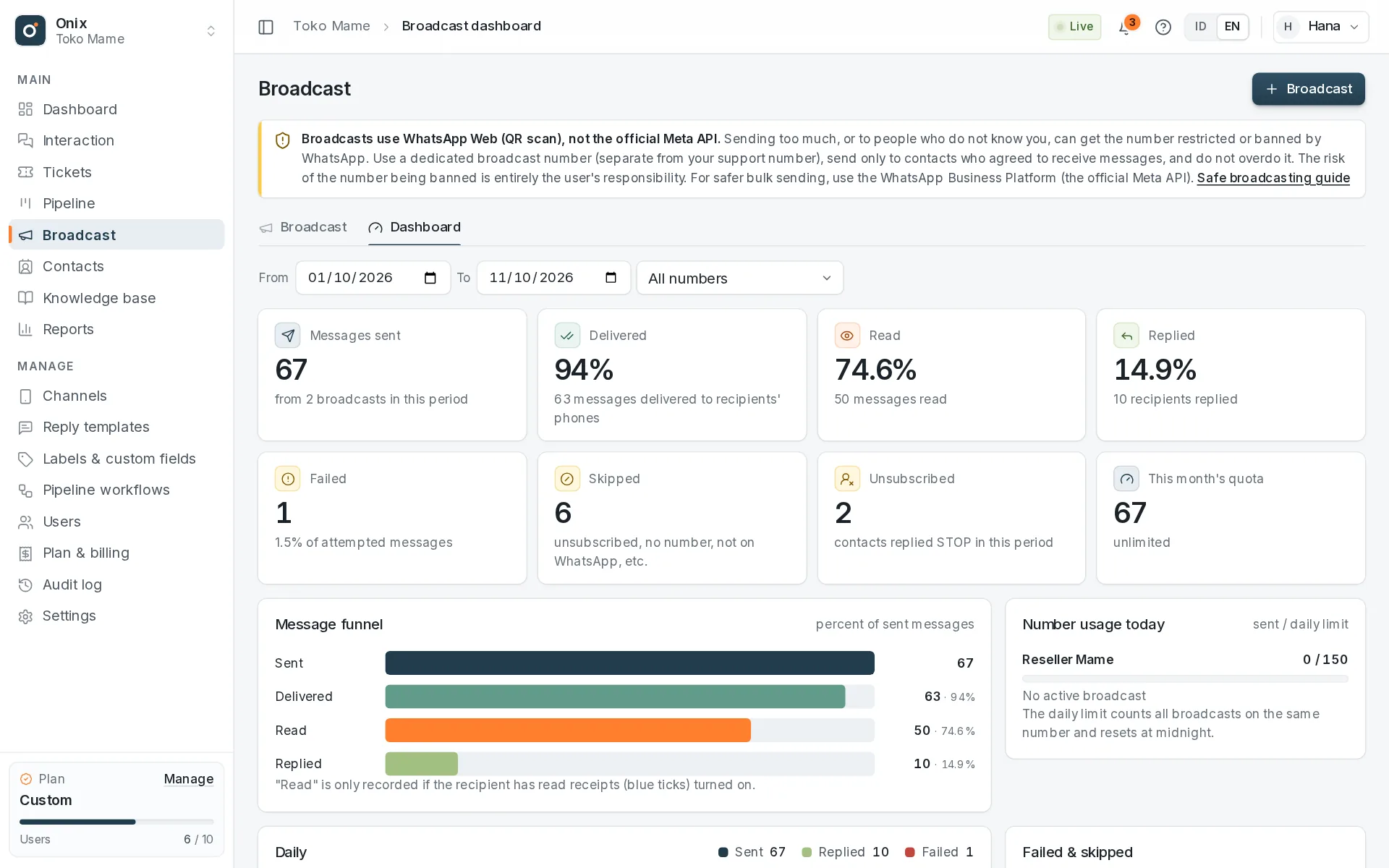
Task: Click the Reports chart icon
Action: (25, 329)
